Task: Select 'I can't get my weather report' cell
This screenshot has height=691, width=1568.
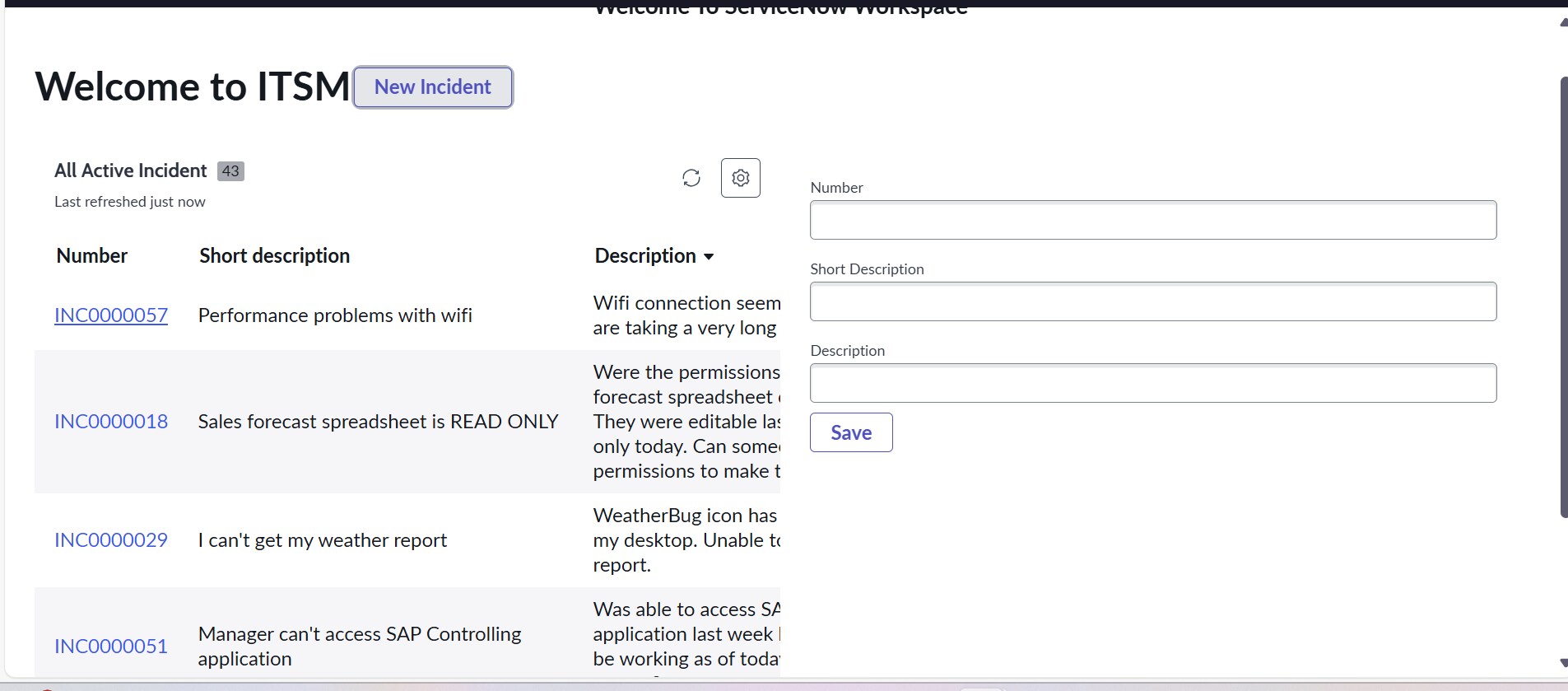Action: tap(323, 540)
